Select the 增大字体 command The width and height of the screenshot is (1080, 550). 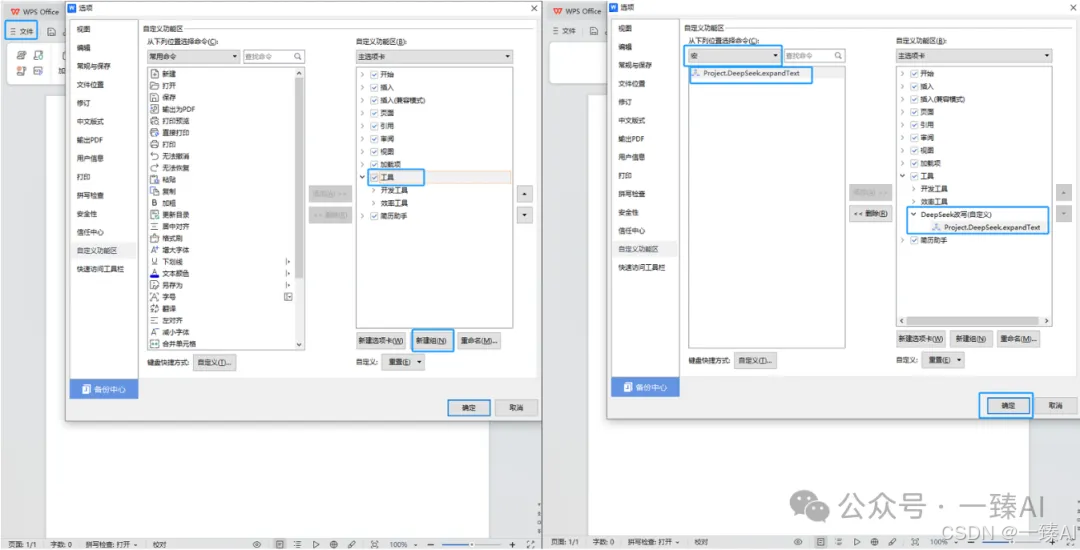click(174, 249)
